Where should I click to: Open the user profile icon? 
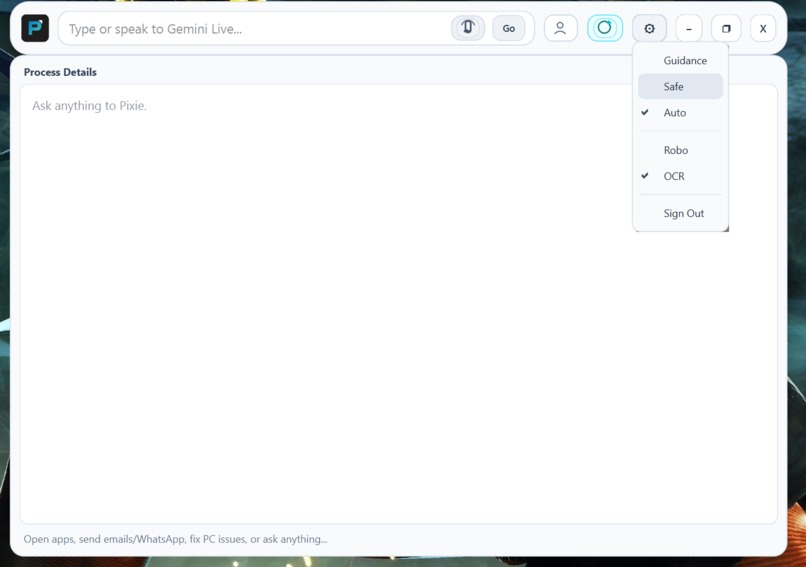coord(560,28)
